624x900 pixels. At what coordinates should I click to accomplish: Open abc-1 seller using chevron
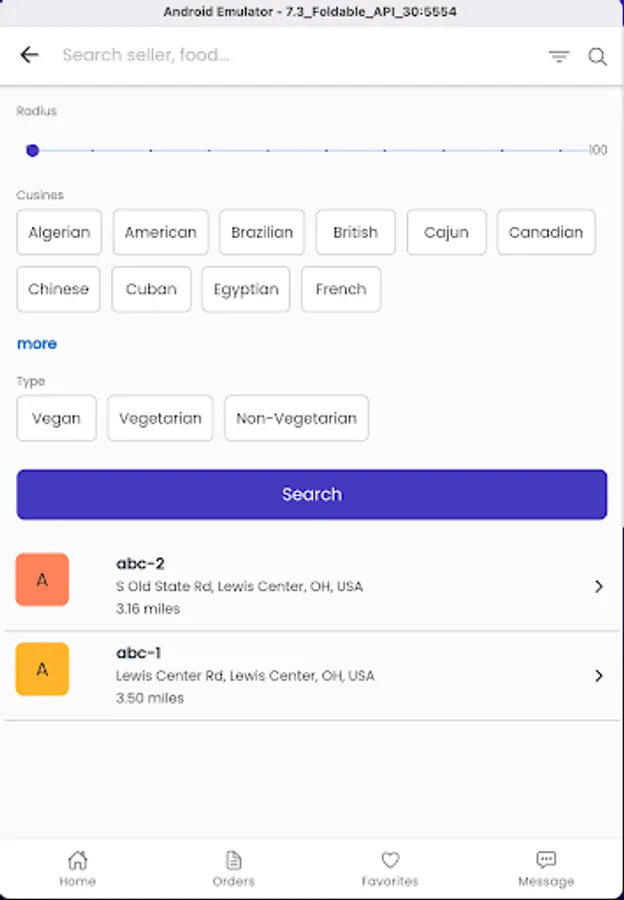click(598, 676)
